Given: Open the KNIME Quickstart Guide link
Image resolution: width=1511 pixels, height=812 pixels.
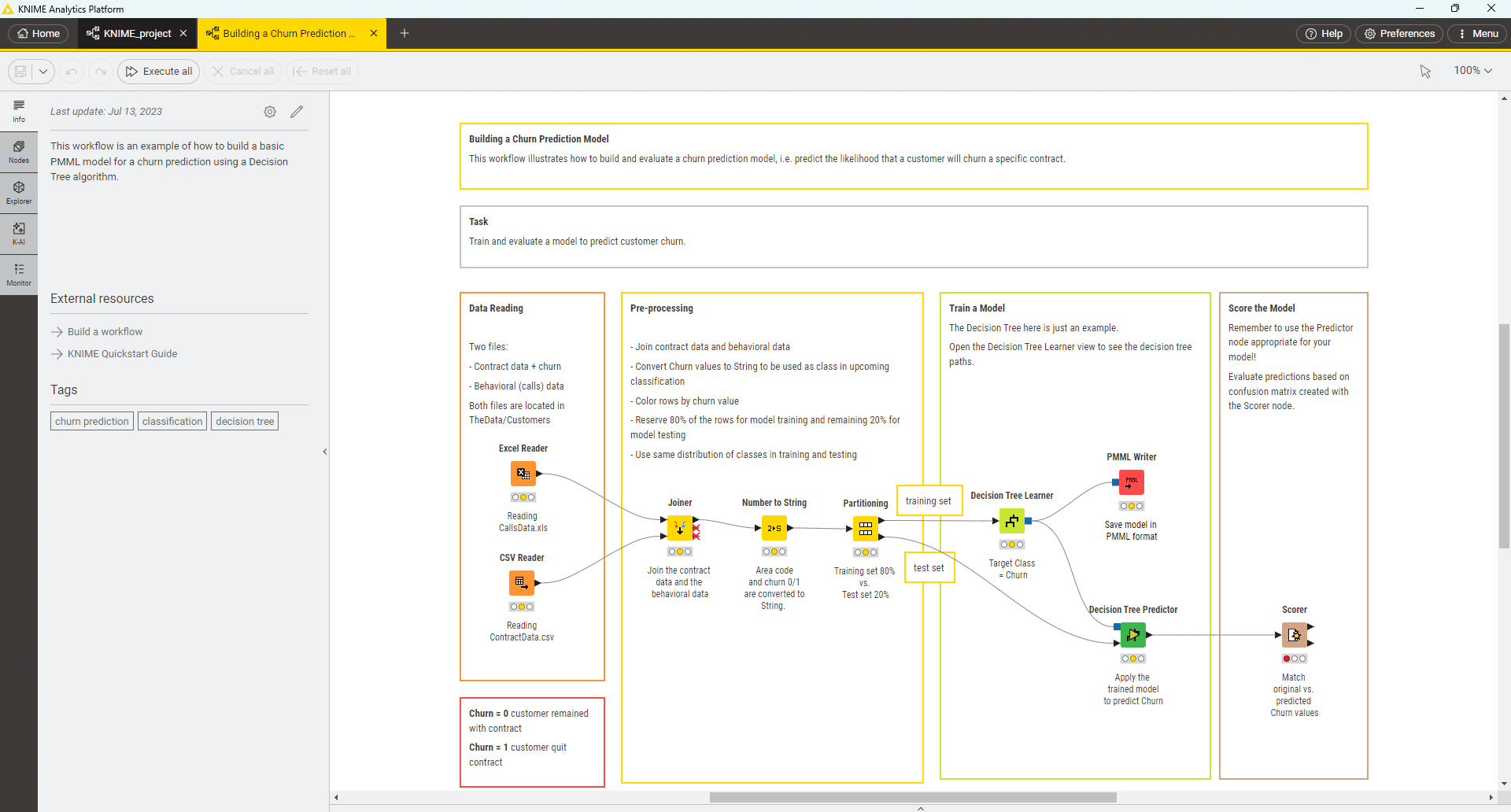Looking at the screenshot, I should click(122, 354).
